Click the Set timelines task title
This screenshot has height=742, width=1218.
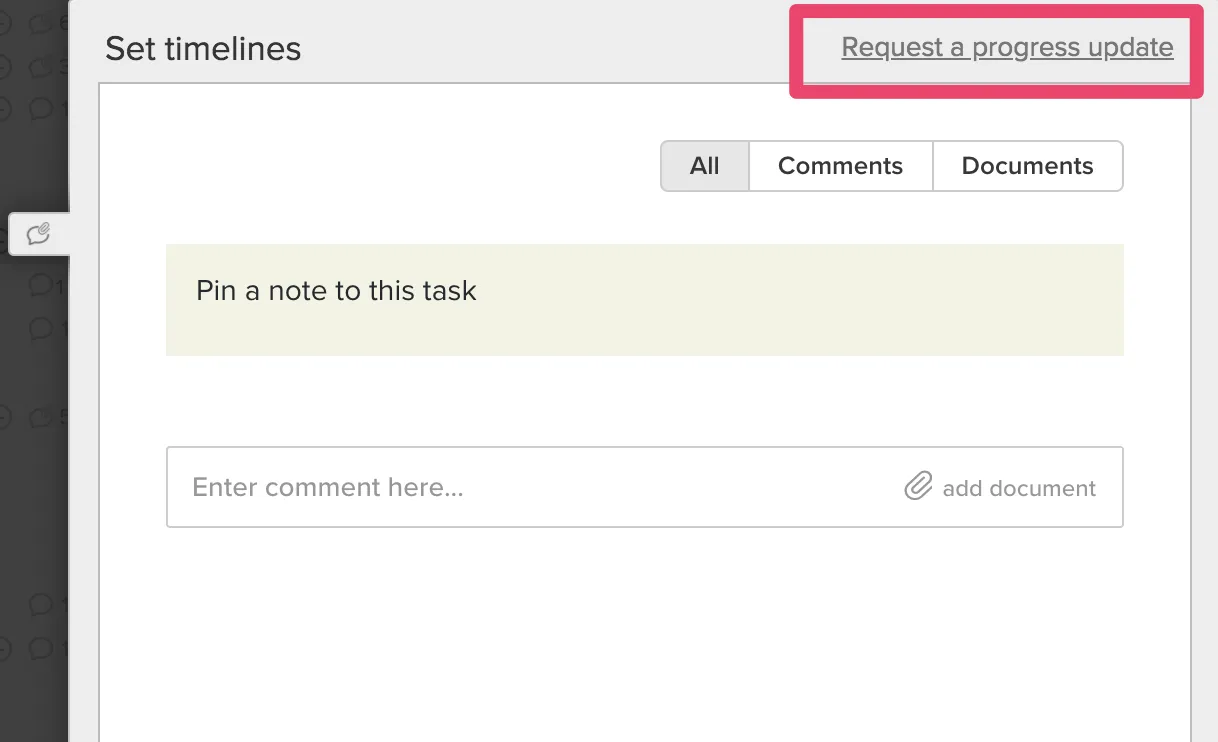pos(203,48)
